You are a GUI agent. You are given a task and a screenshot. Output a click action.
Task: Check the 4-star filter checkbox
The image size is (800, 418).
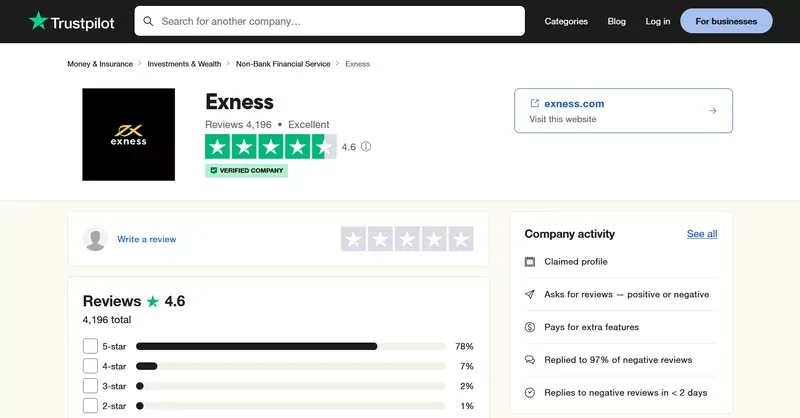click(90, 366)
